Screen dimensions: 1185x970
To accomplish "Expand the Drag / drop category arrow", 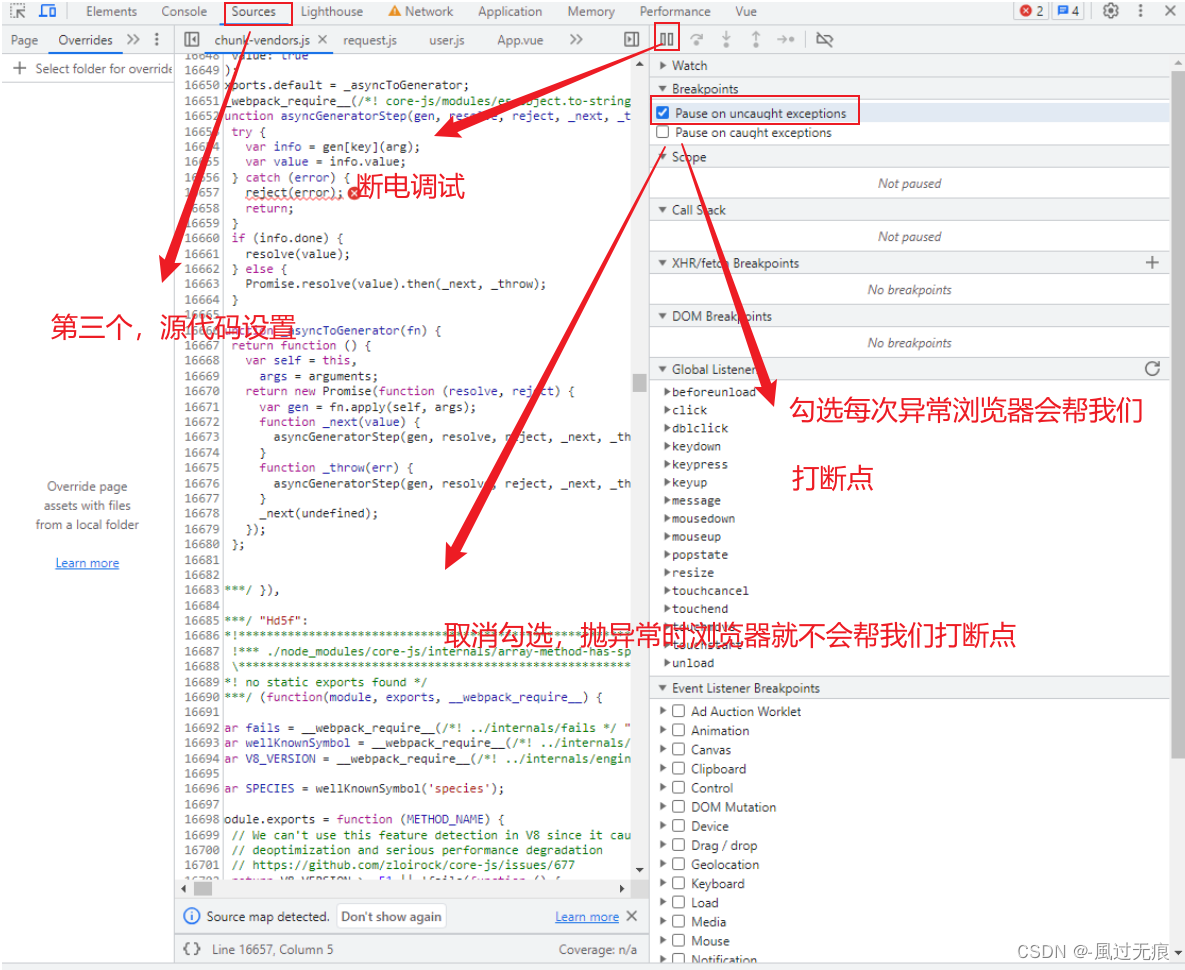I will (663, 845).
